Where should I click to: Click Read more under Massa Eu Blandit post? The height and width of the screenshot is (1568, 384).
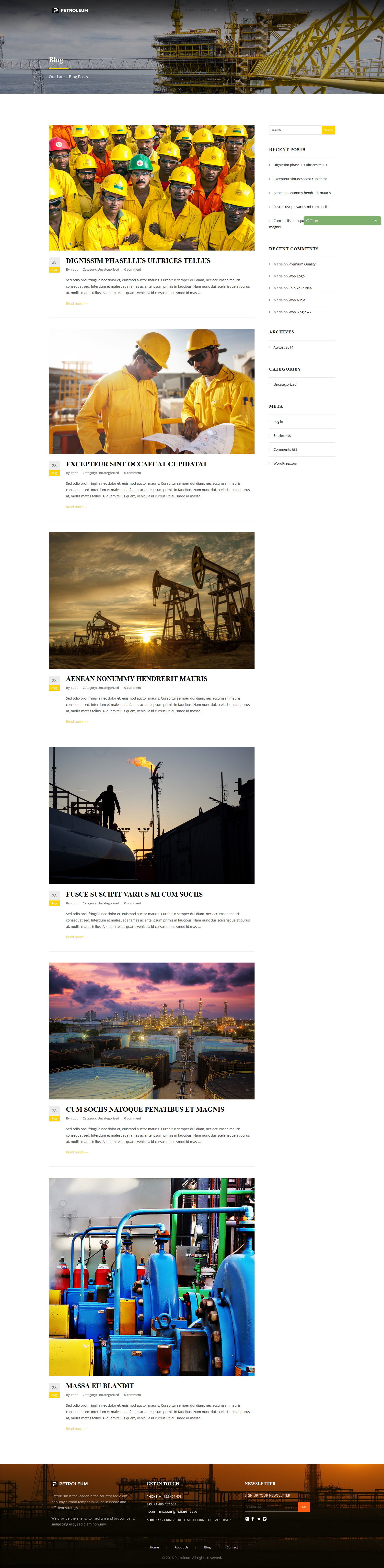tap(77, 1429)
